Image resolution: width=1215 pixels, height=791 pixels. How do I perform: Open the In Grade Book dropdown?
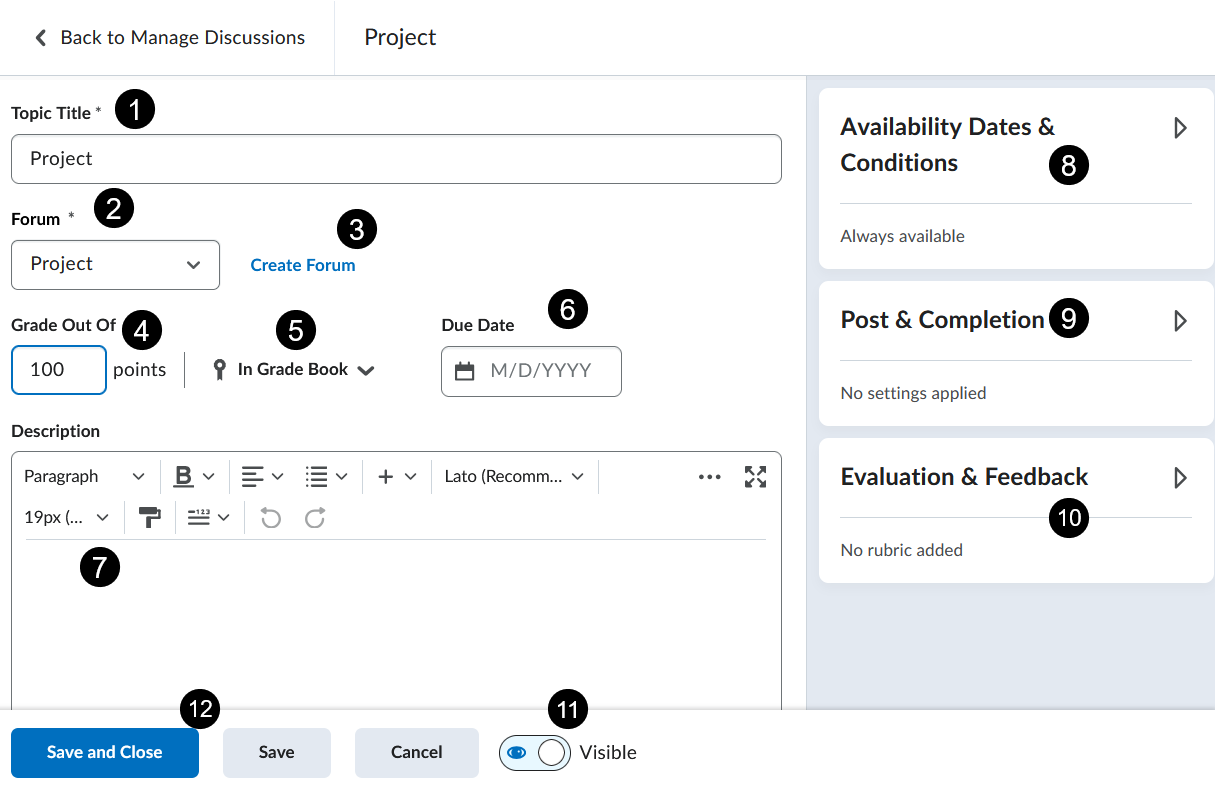[x=295, y=370]
